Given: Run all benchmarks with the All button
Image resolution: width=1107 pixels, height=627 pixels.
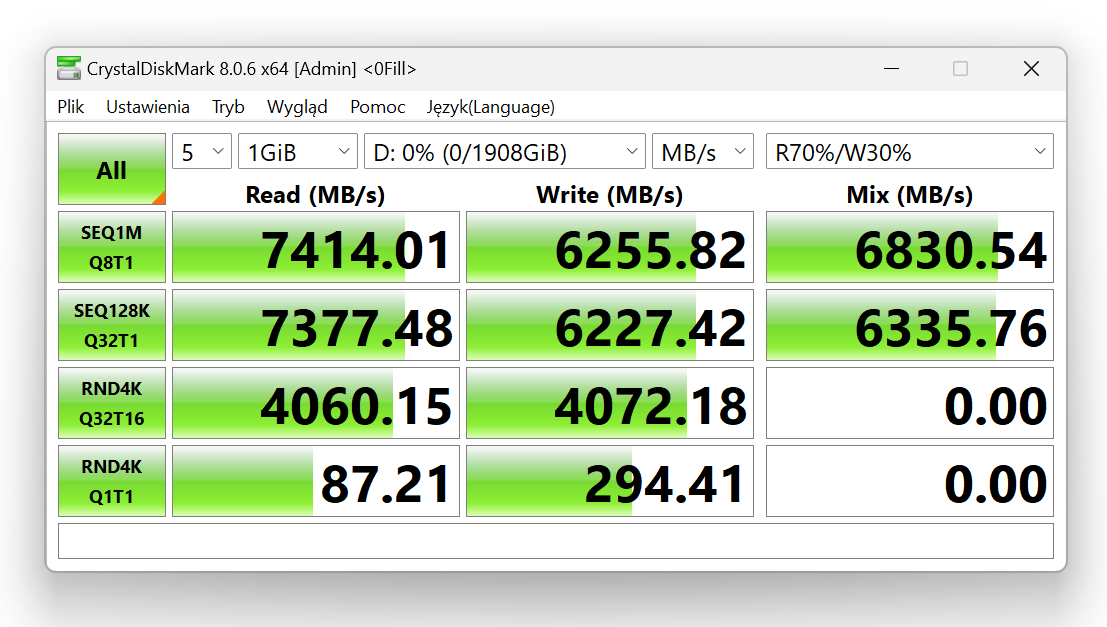Looking at the screenshot, I should (112, 170).
